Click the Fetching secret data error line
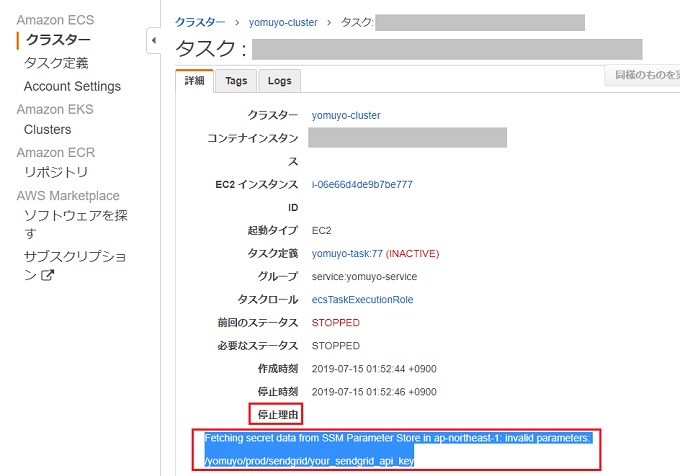 (x=397, y=438)
